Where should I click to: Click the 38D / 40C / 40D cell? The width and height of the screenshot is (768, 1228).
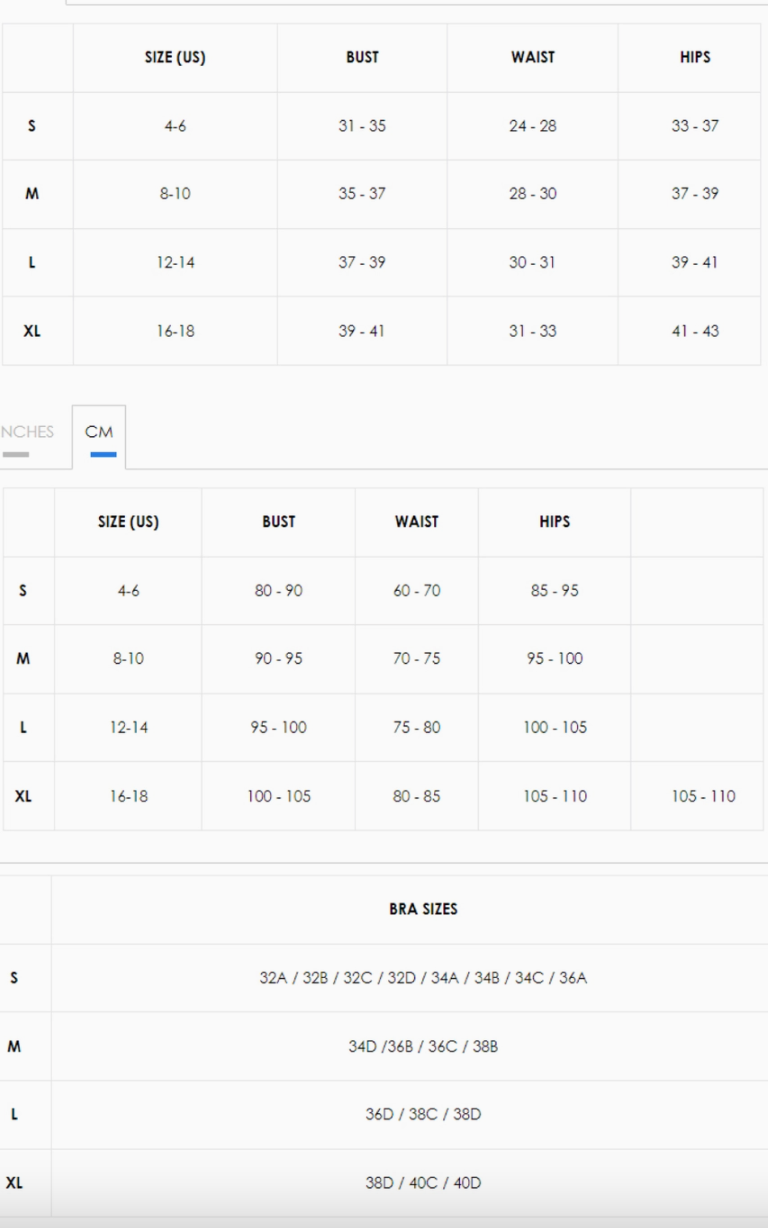pos(423,1183)
